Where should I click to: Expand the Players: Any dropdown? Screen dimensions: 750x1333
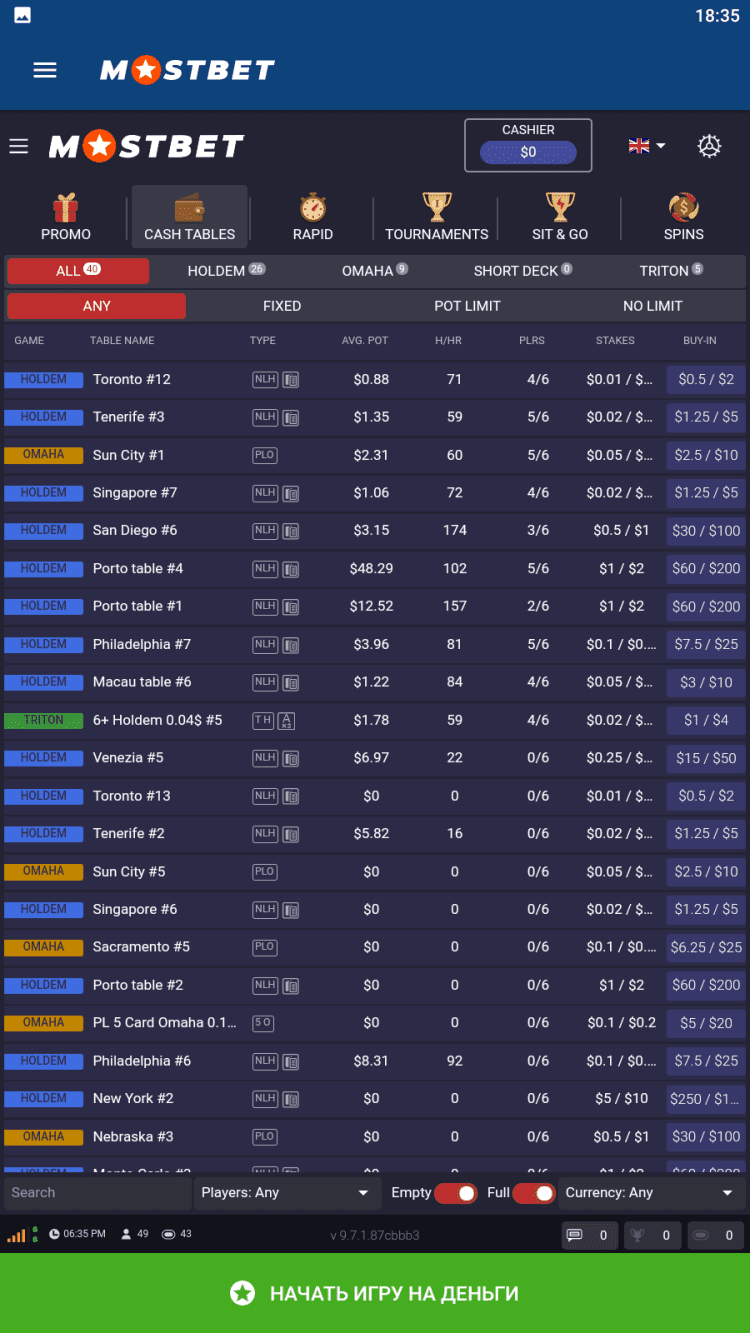tap(285, 1193)
